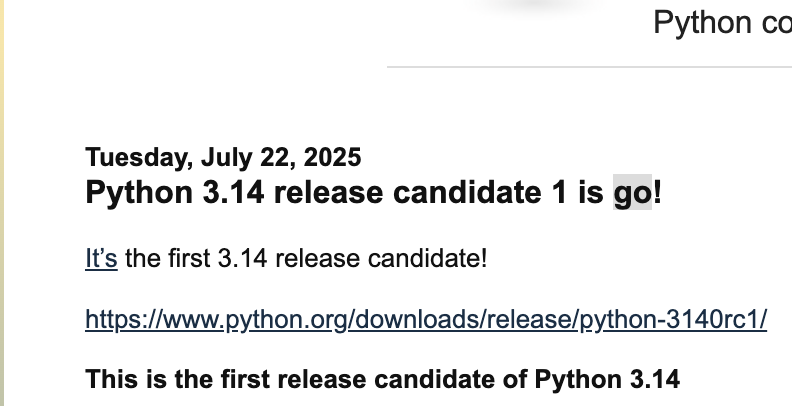The image size is (792, 406).
Task: Click the bold "This is the first release candidate" subheading
Action: 382,379
